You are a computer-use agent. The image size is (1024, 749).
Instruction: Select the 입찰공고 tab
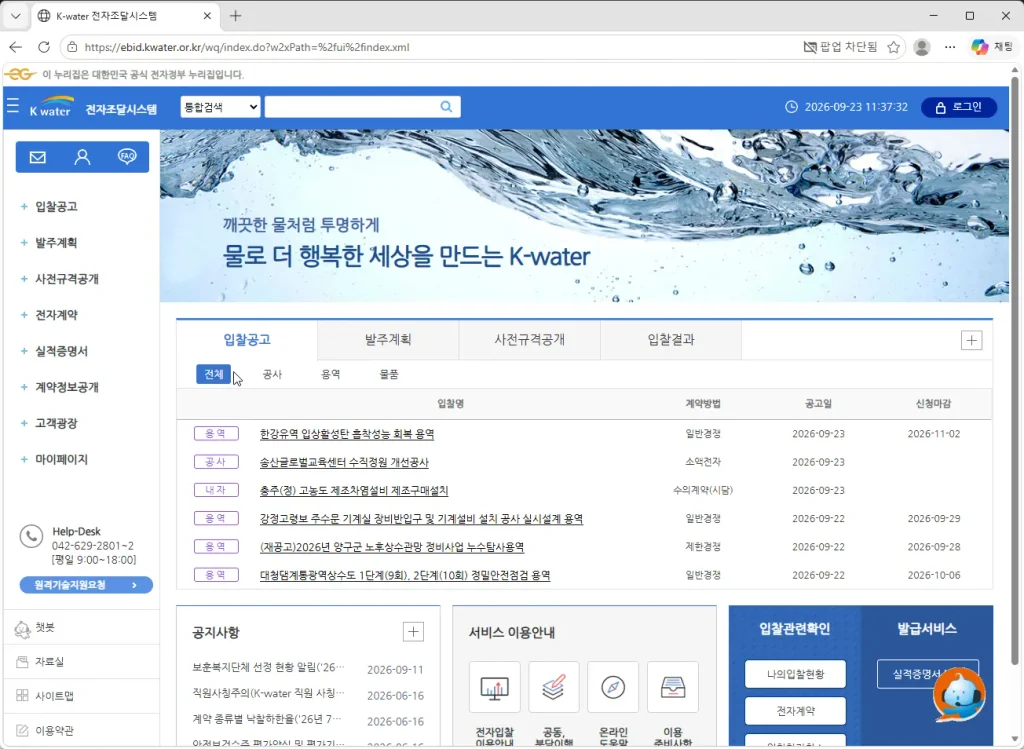click(x=247, y=340)
